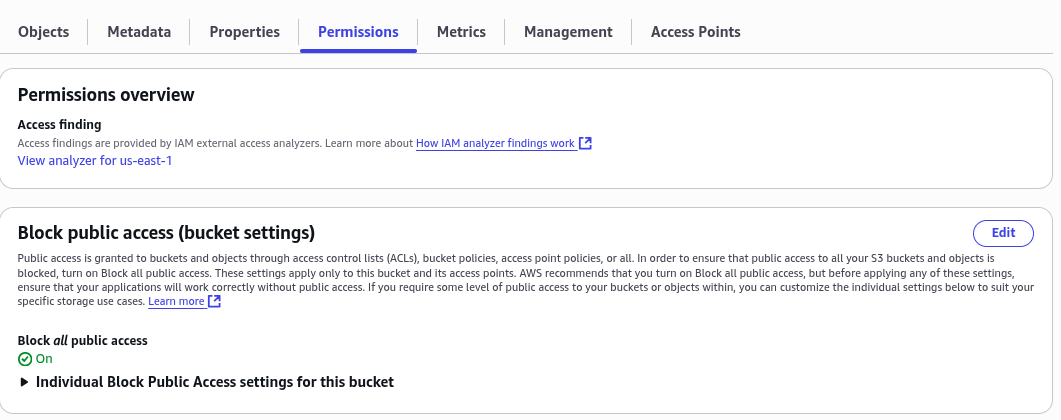The height and width of the screenshot is (420, 1061).
Task: Click the green checkmark On status icon
Action: [x=25, y=359]
